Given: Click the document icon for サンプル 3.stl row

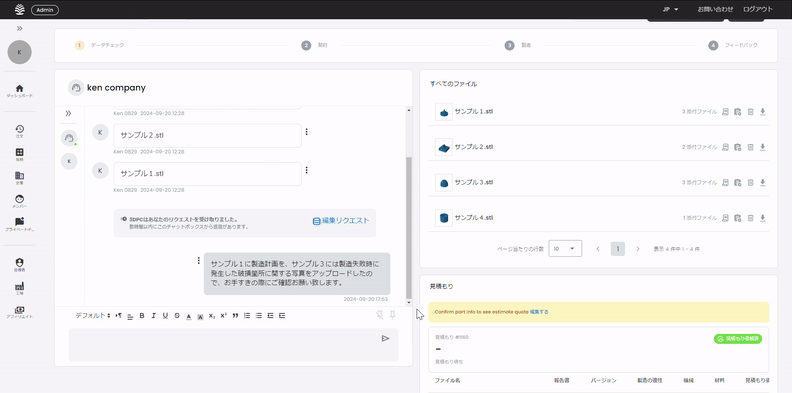Looking at the screenshot, I should [x=725, y=182].
